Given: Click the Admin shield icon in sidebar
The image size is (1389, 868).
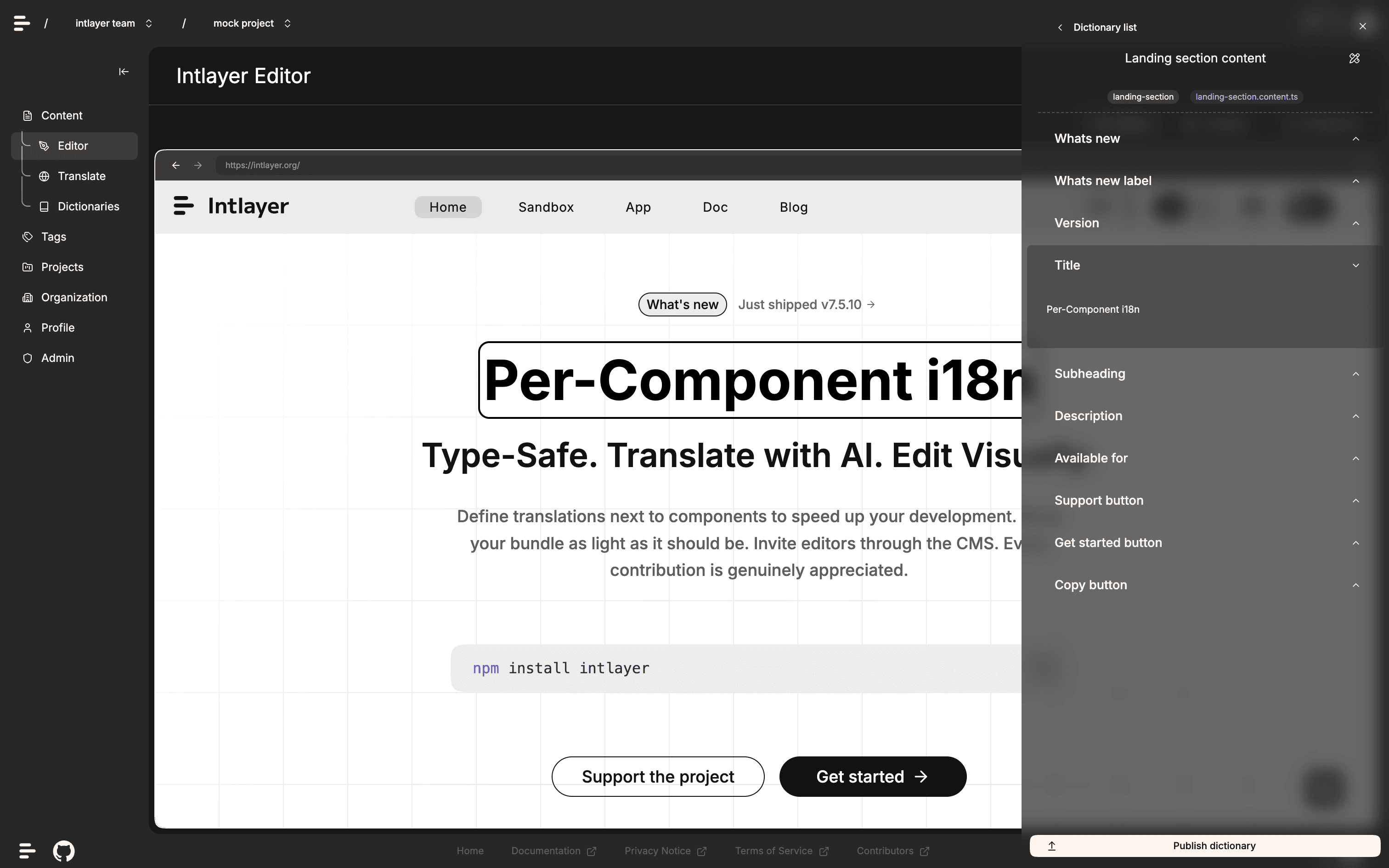Looking at the screenshot, I should click(28, 358).
